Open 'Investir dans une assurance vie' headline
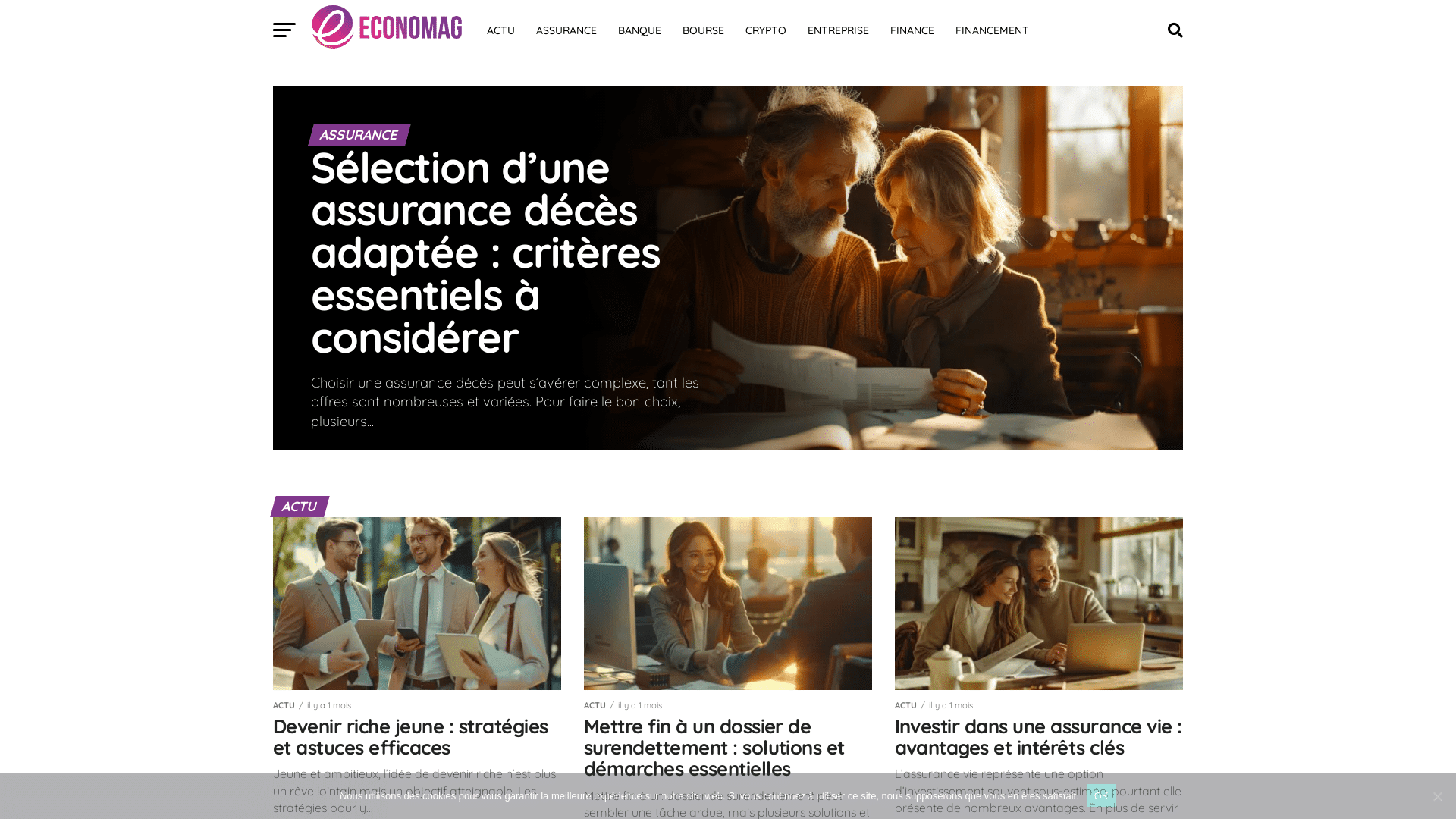The width and height of the screenshot is (1456, 819). (1038, 737)
